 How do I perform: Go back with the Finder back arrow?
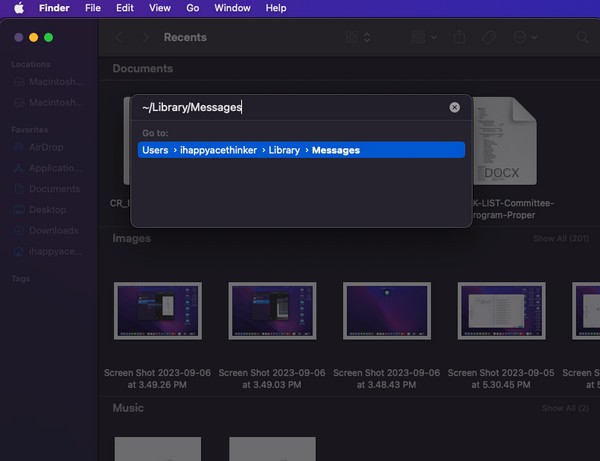pyautogui.click(x=119, y=37)
